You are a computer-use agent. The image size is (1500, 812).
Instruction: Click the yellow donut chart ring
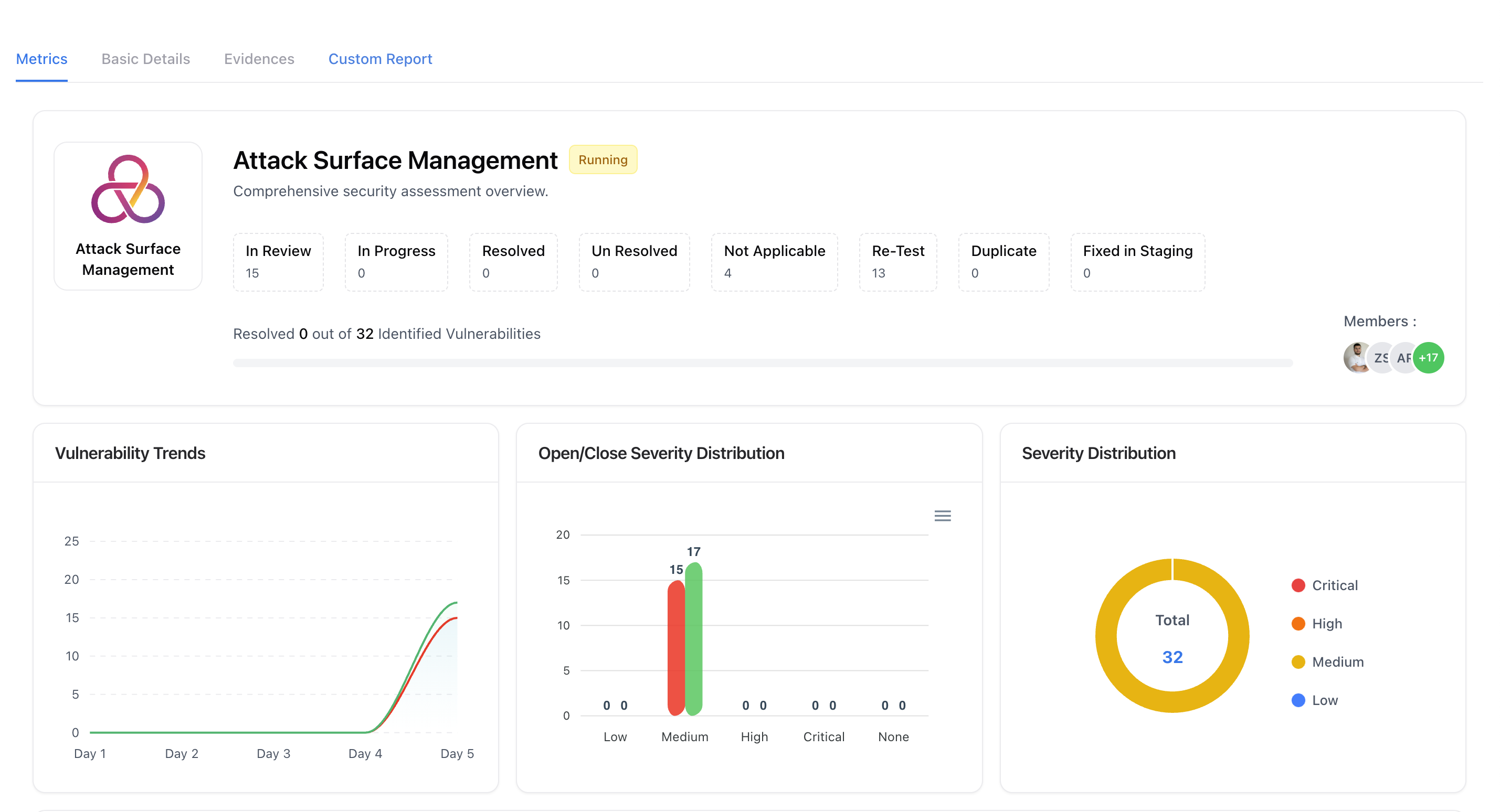[x=1106, y=636]
